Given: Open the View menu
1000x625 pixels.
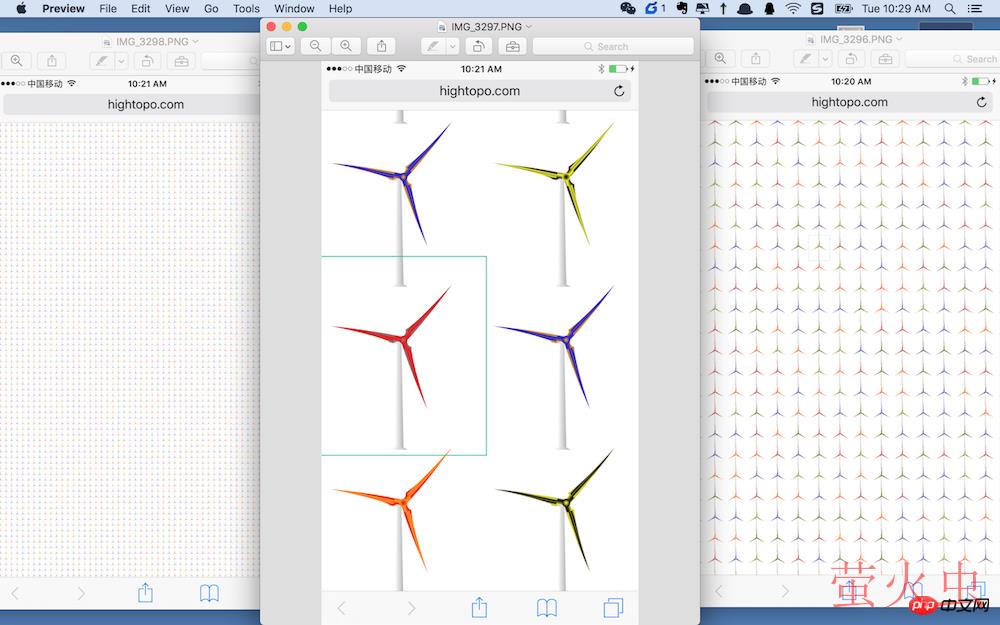Looking at the screenshot, I should point(177,8).
